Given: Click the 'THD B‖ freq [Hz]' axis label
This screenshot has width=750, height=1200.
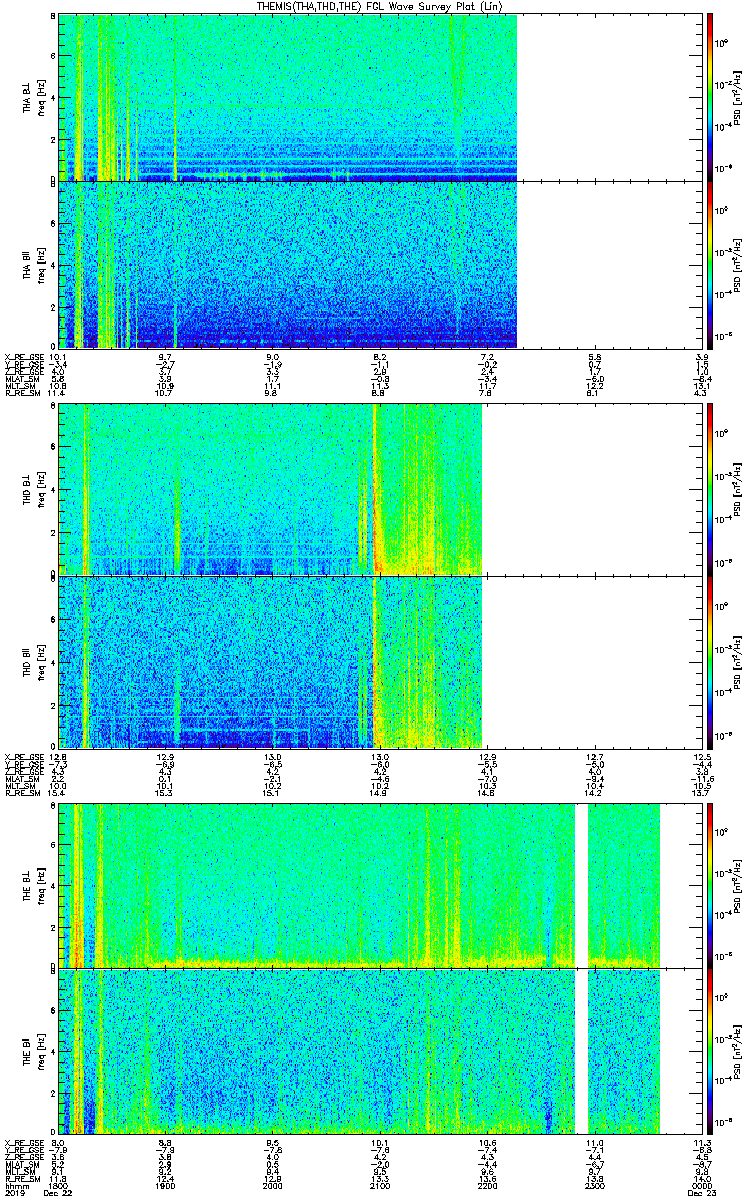Looking at the screenshot, I should pyautogui.click(x=34, y=661).
